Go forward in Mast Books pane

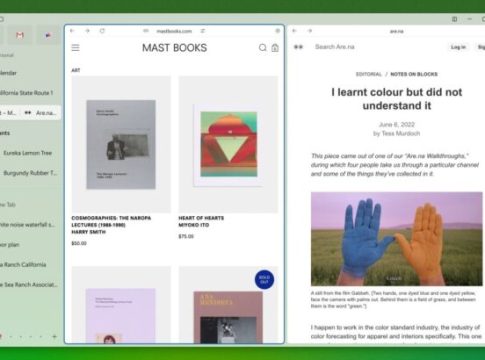(87, 31)
